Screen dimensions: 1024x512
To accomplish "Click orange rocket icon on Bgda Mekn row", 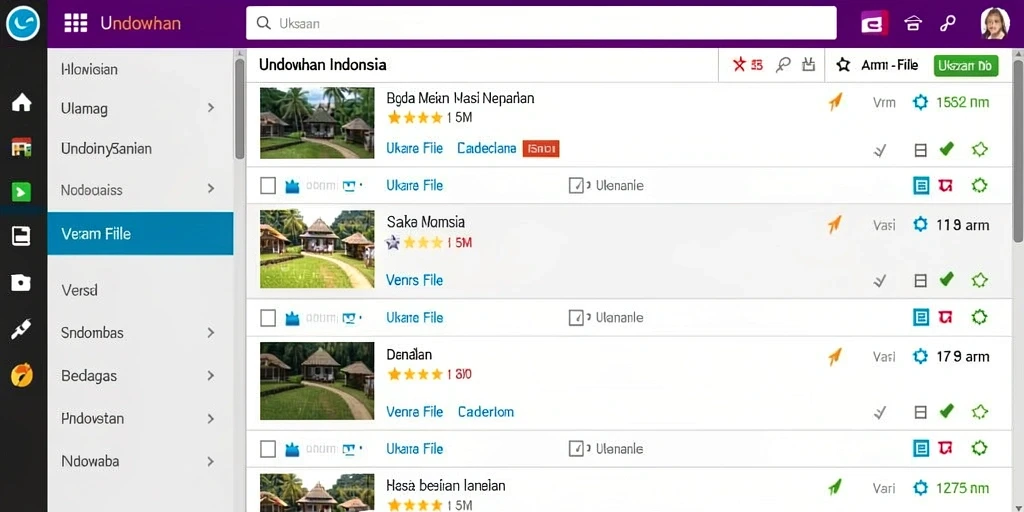I will pos(835,101).
